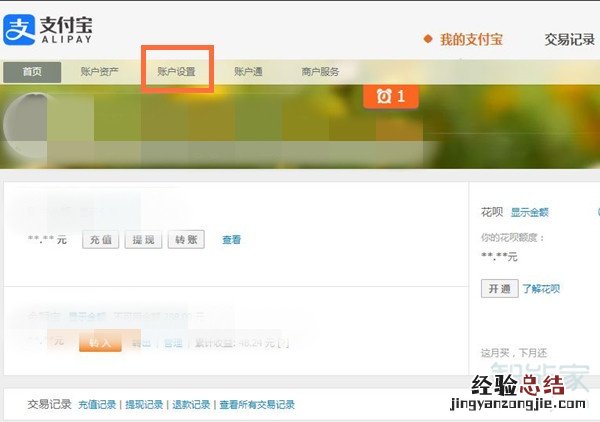This screenshot has width=600, height=422.
Task: Click the 查看 balance link
Action: coord(232,240)
